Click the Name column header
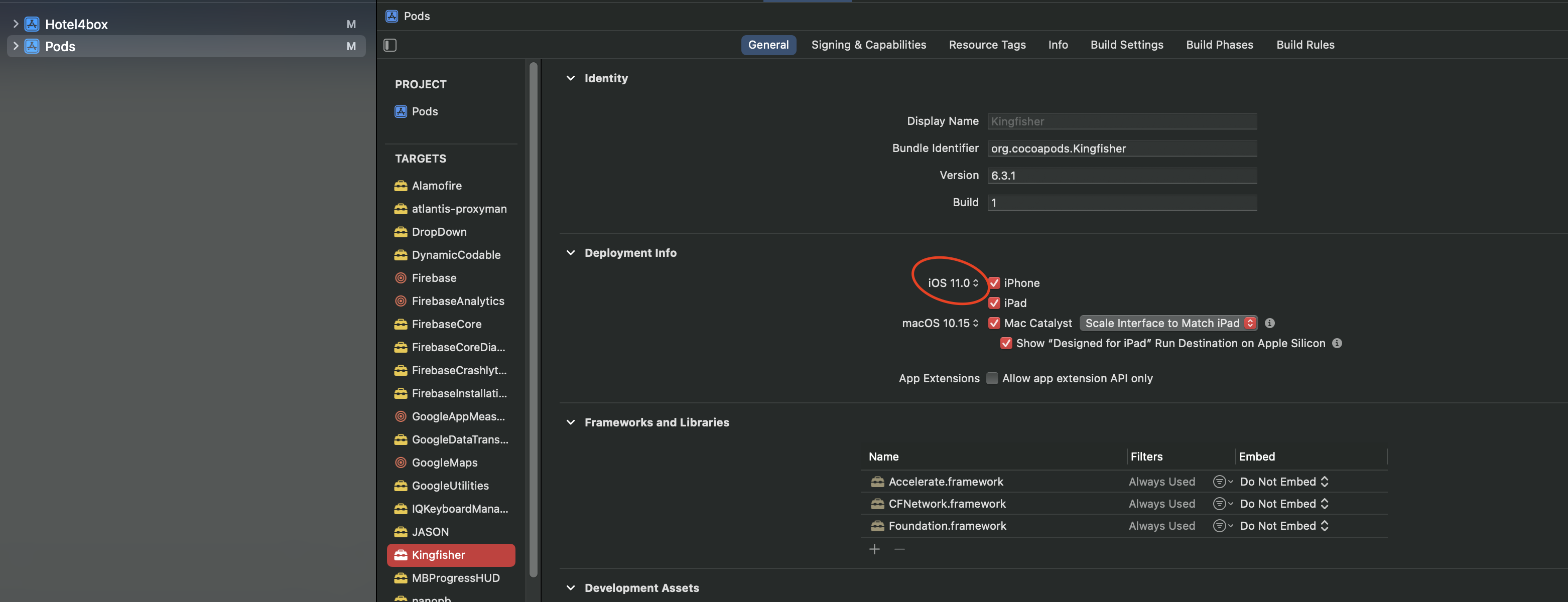 coord(884,457)
